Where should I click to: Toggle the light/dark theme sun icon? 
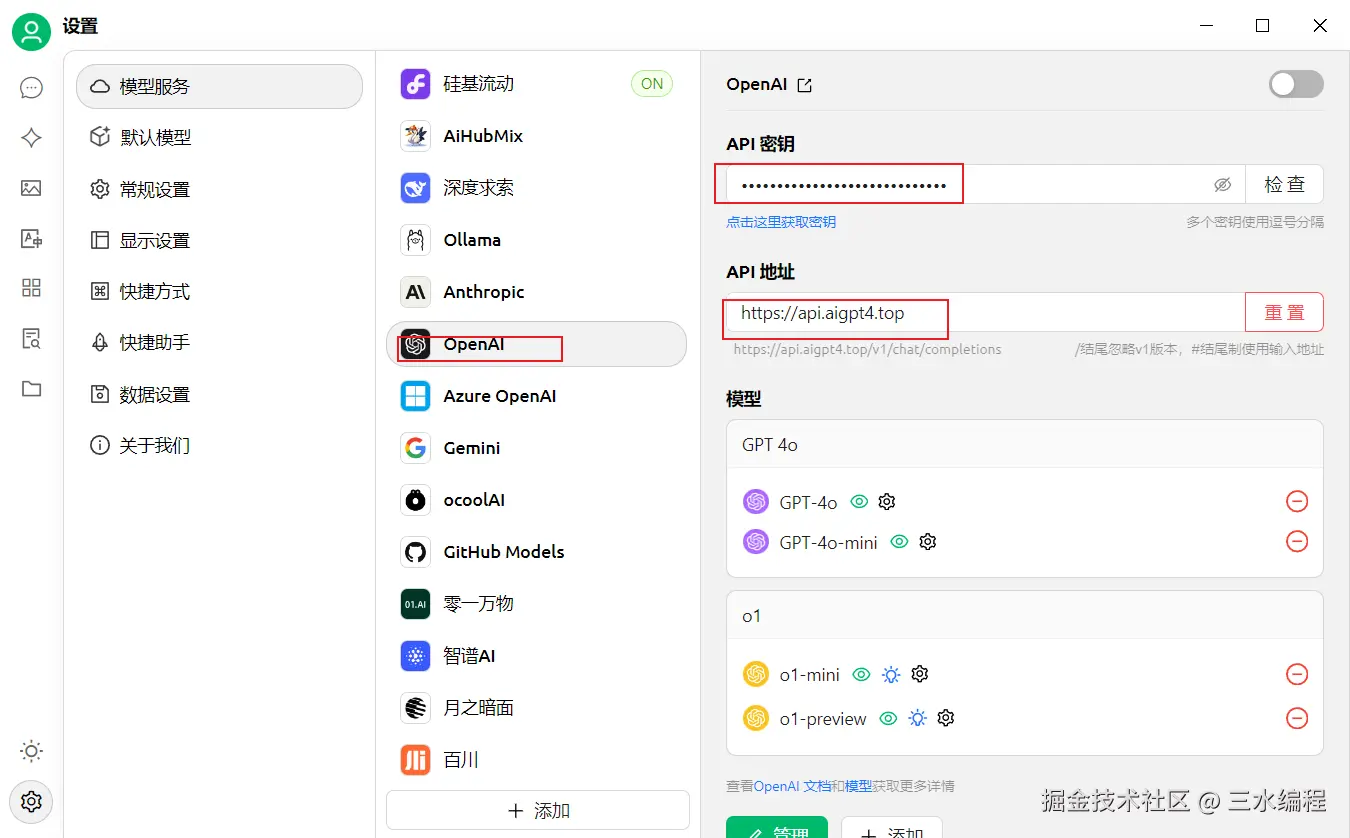pyautogui.click(x=31, y=751)
